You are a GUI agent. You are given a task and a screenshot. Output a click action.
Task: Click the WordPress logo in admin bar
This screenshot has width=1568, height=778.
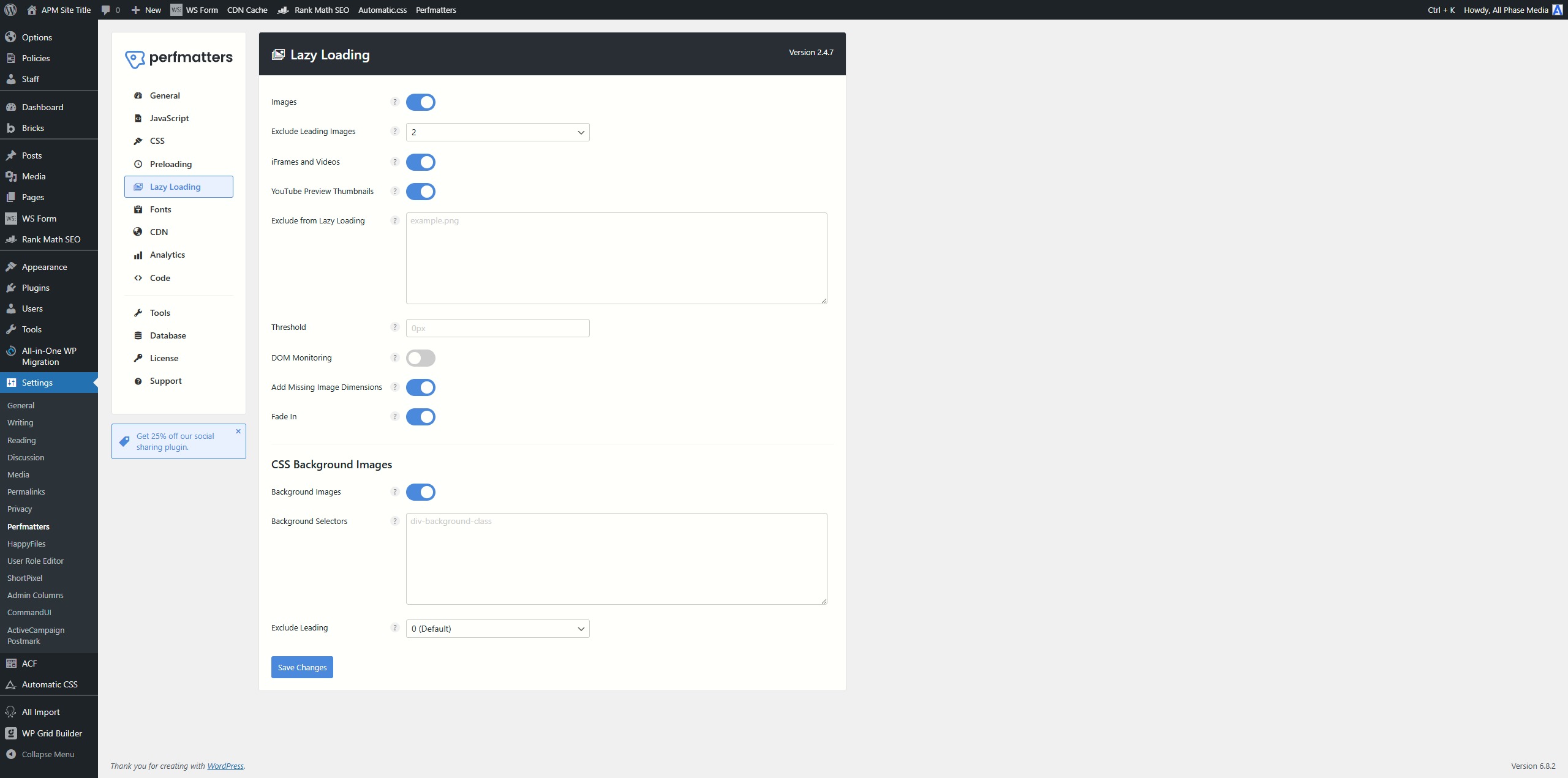point(10,10)
